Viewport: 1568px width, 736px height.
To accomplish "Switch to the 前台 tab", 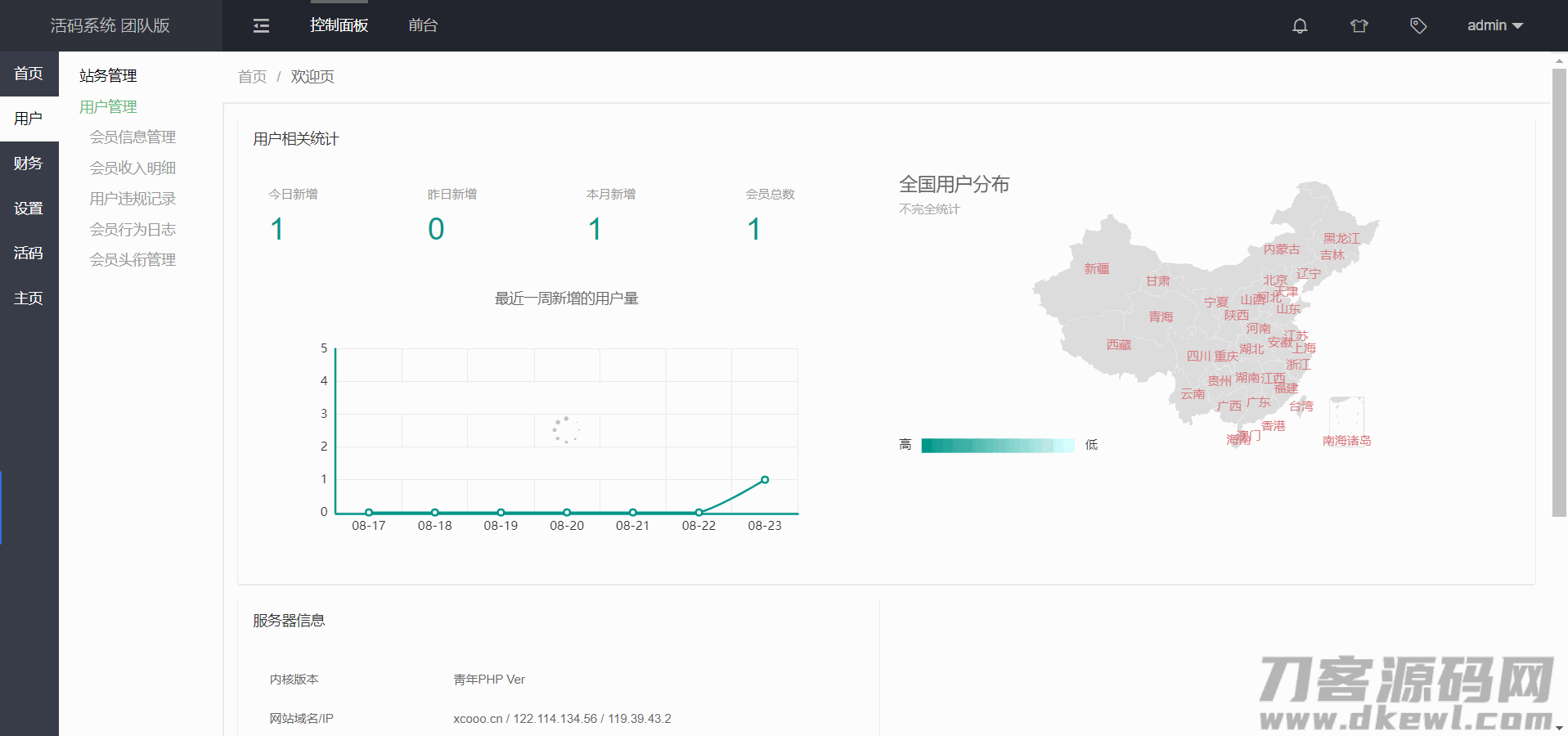I will (423, 26).
